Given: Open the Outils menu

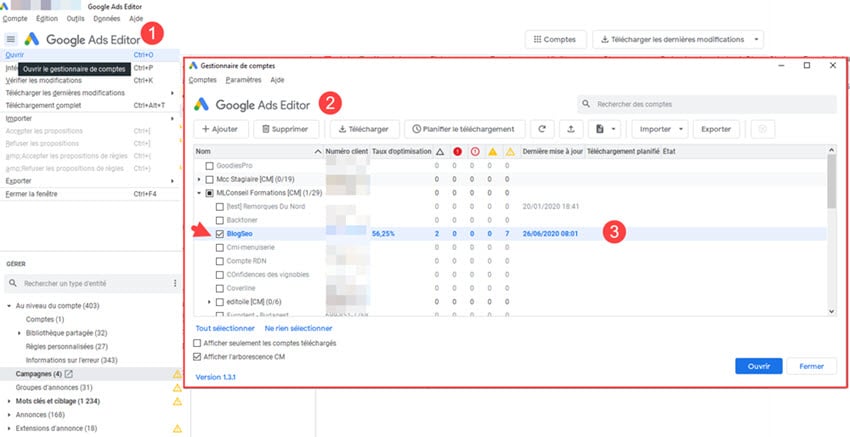Looking at the screenshot, I should point(75,18).
